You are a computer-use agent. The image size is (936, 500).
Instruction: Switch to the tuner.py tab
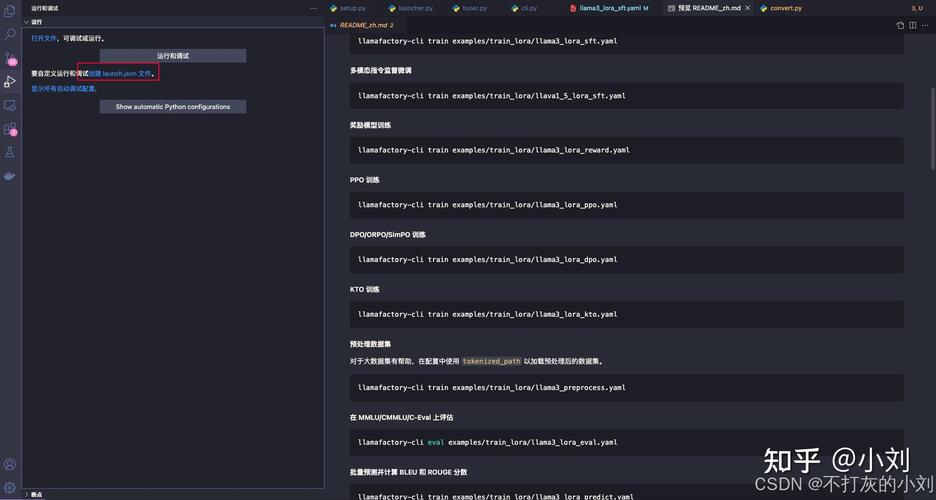click(x=470, y=8)
